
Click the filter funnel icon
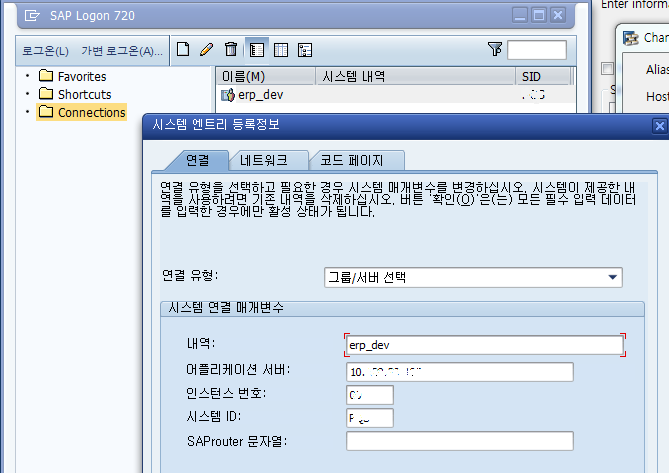(x=495, y=49)
